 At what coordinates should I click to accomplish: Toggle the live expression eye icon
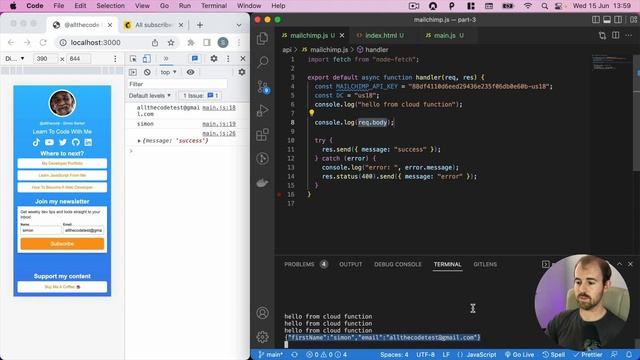tap(190, 72)
